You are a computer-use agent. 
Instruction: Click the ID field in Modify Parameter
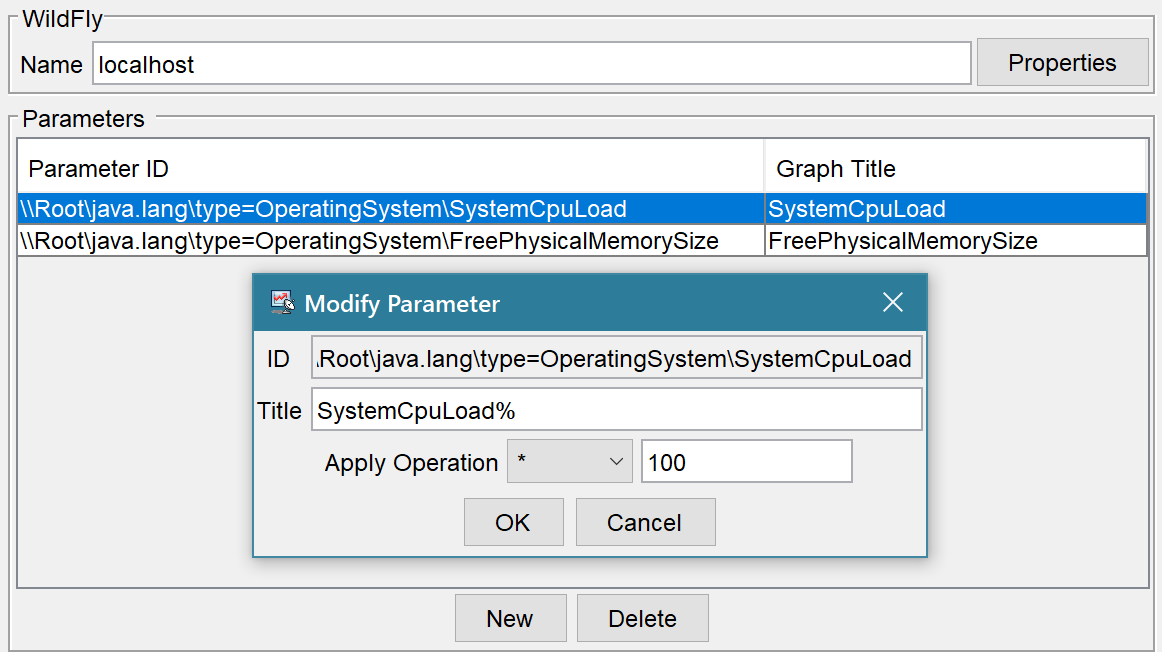[617, 358]
